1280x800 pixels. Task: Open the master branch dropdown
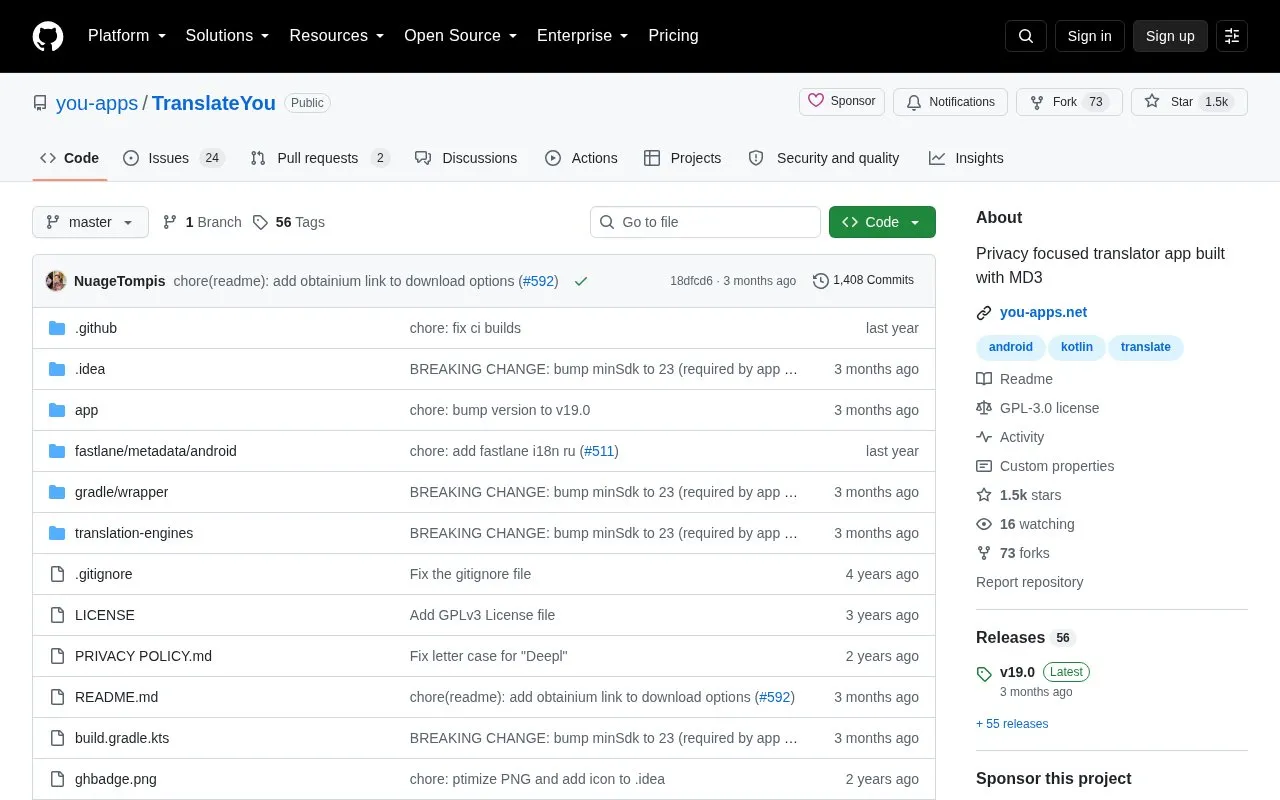point(90,222)
